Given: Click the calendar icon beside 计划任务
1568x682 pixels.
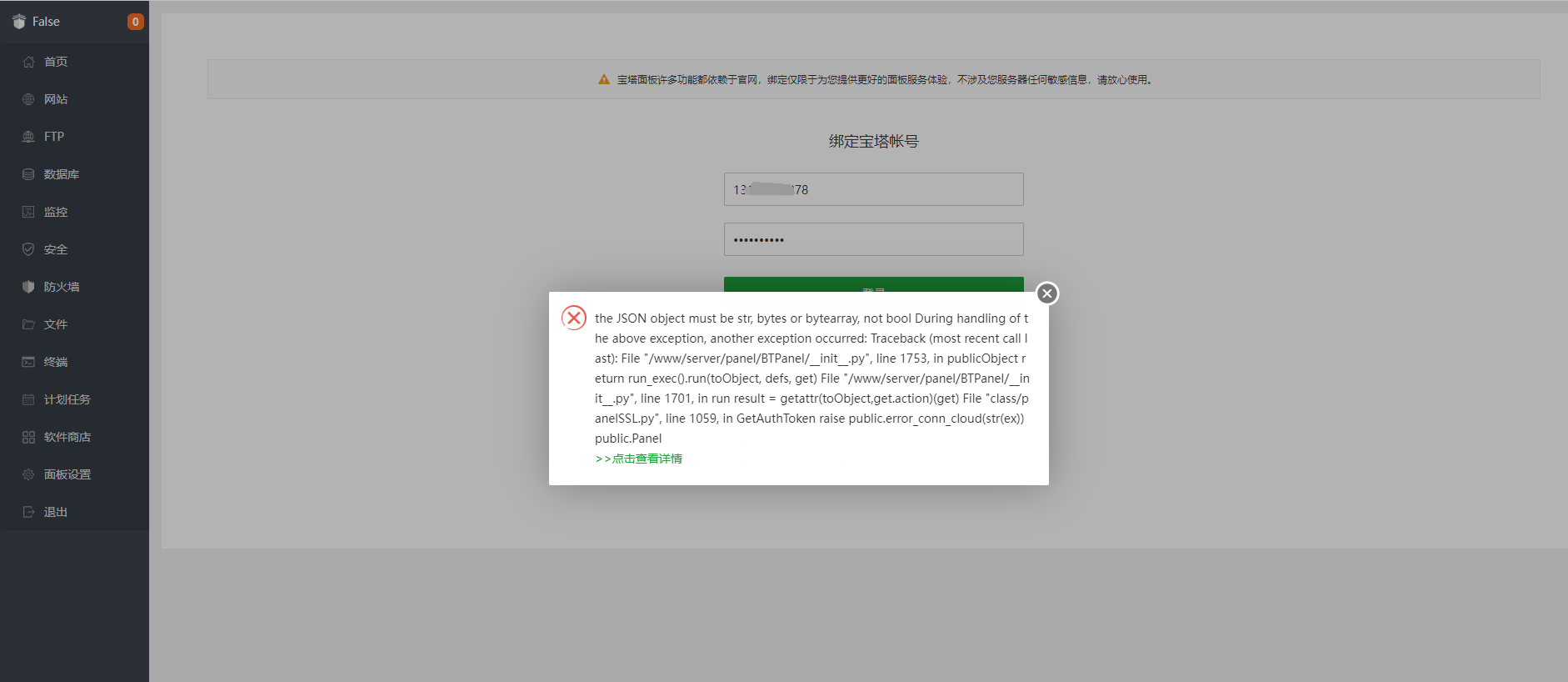Looking at the screenshot, I should coord(28,399).
